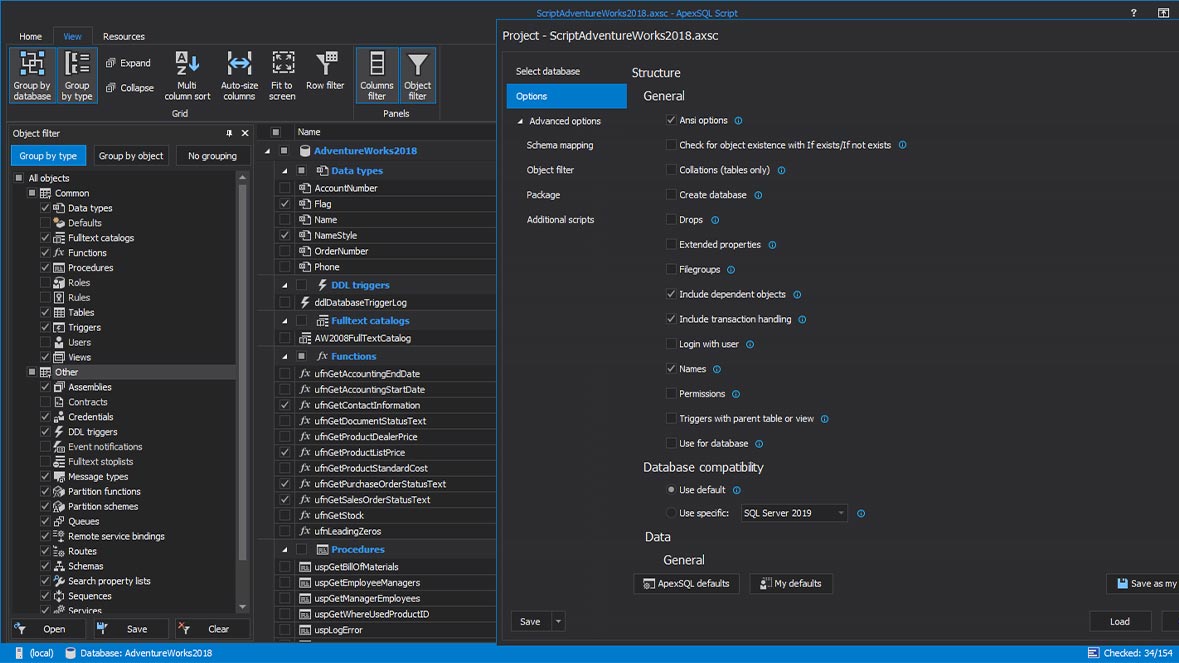Click the pin icon on Object filter panel

tap(230, 133)
